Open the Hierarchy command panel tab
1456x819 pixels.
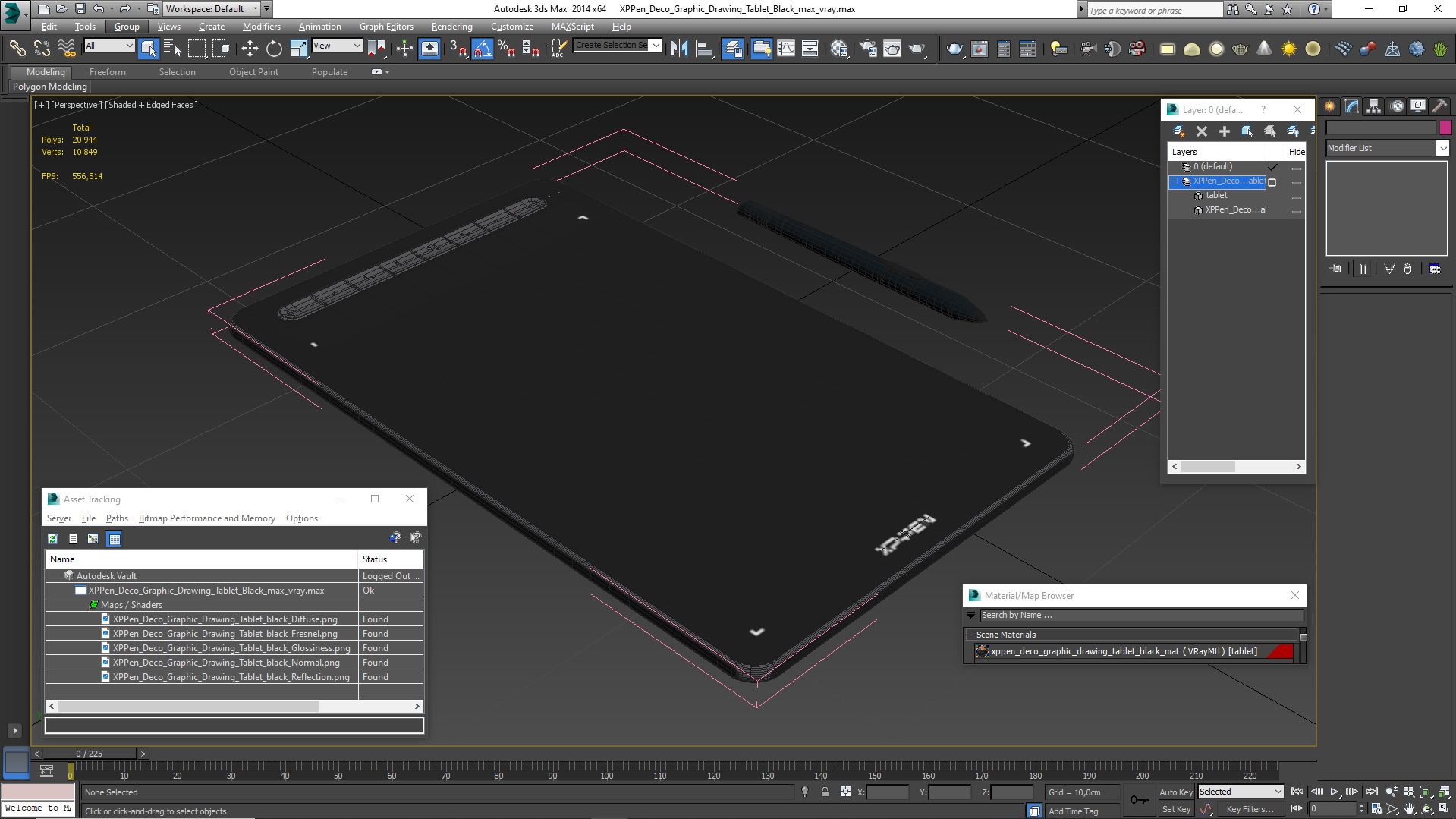click(1374, 106)
